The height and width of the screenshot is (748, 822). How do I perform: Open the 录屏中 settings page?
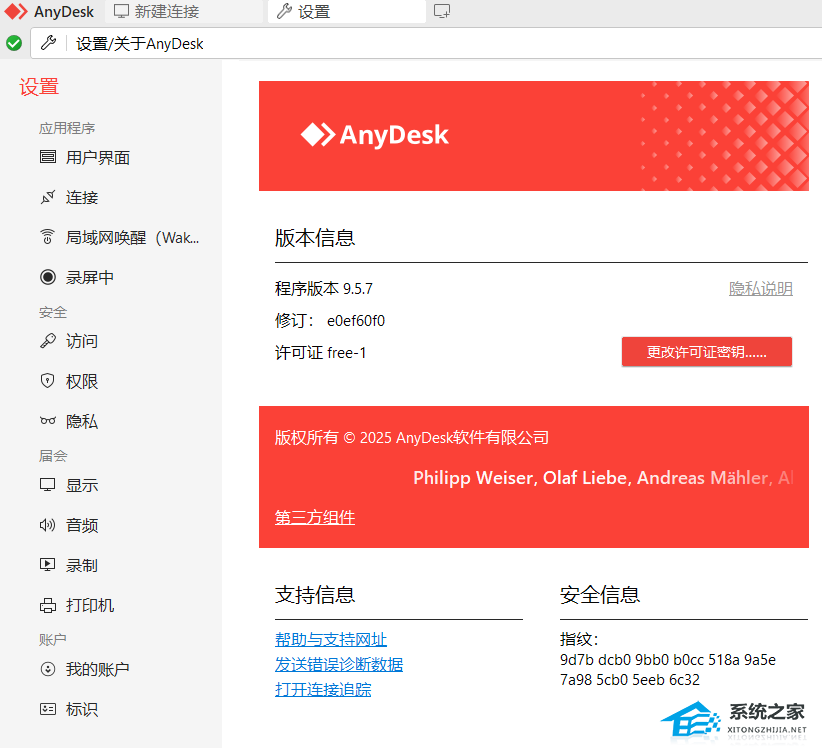coord(90,277)
